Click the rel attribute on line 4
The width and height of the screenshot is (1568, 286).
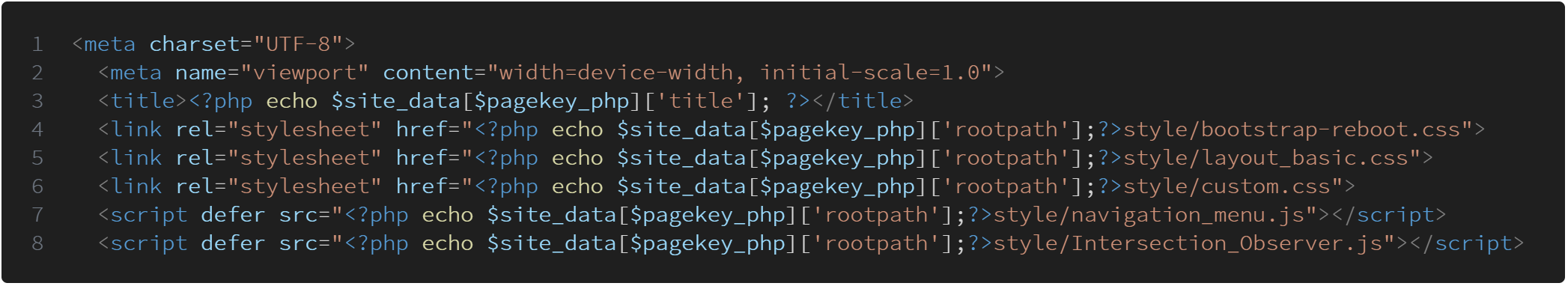click(x=195, y=130)
